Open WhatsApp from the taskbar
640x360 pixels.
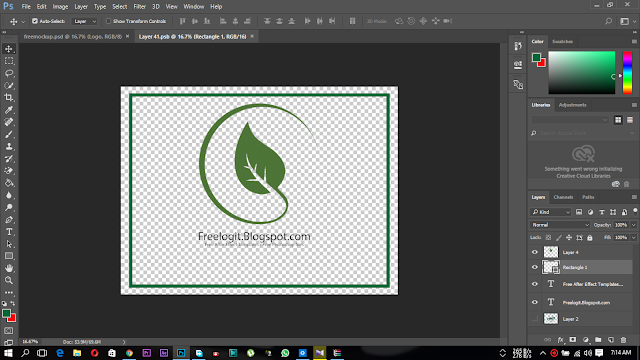285,353
